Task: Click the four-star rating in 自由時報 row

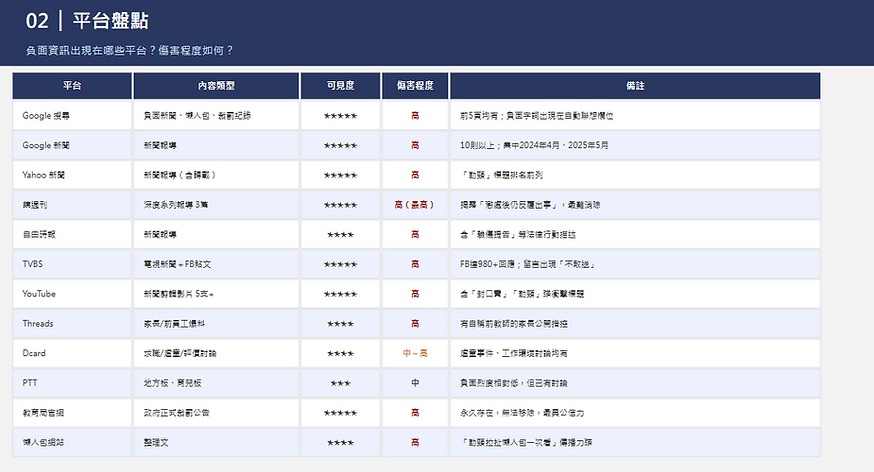Action: coord(341,235)
